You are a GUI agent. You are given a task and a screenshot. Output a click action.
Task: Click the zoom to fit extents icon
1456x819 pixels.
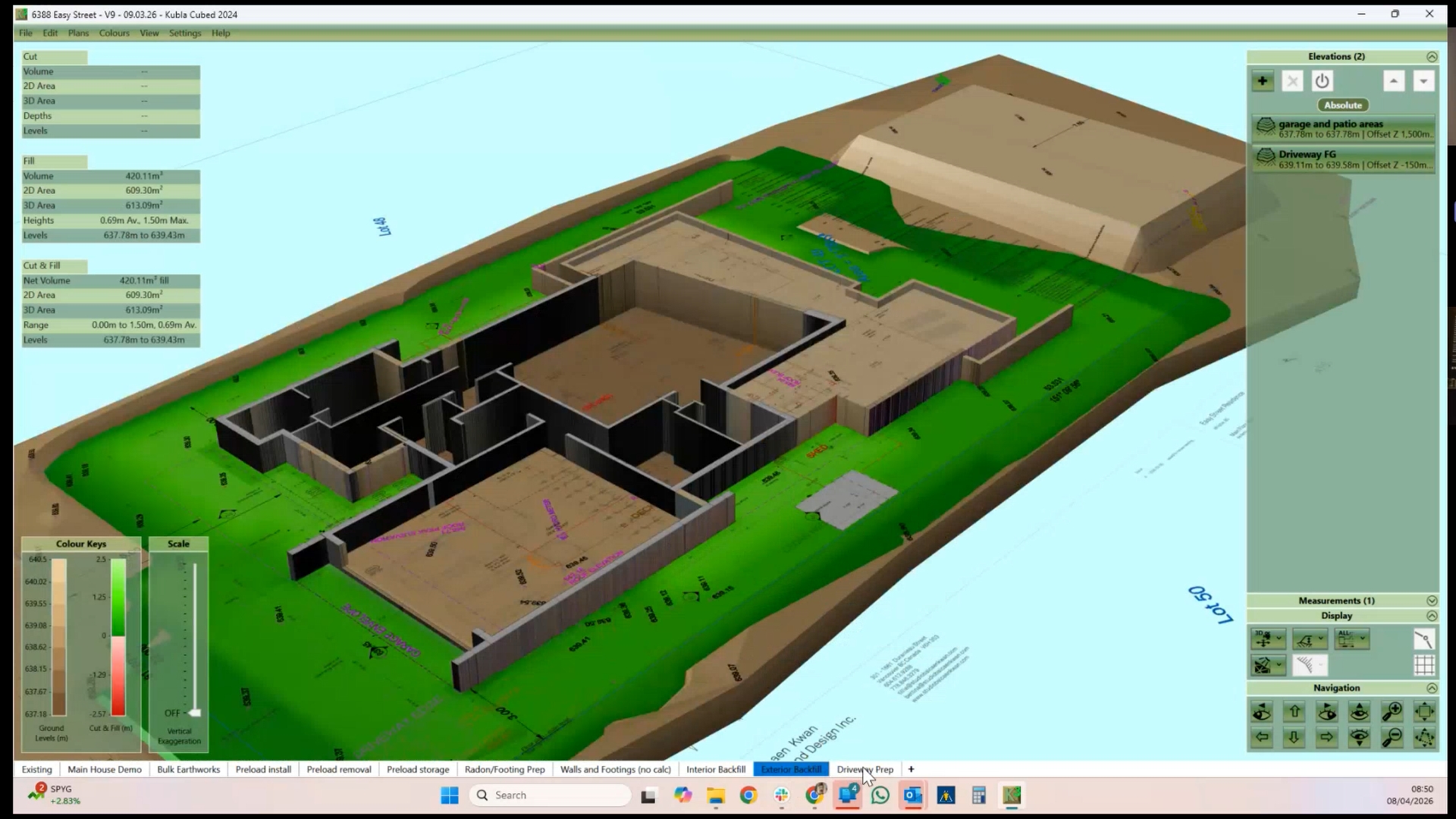point(1424,711)
